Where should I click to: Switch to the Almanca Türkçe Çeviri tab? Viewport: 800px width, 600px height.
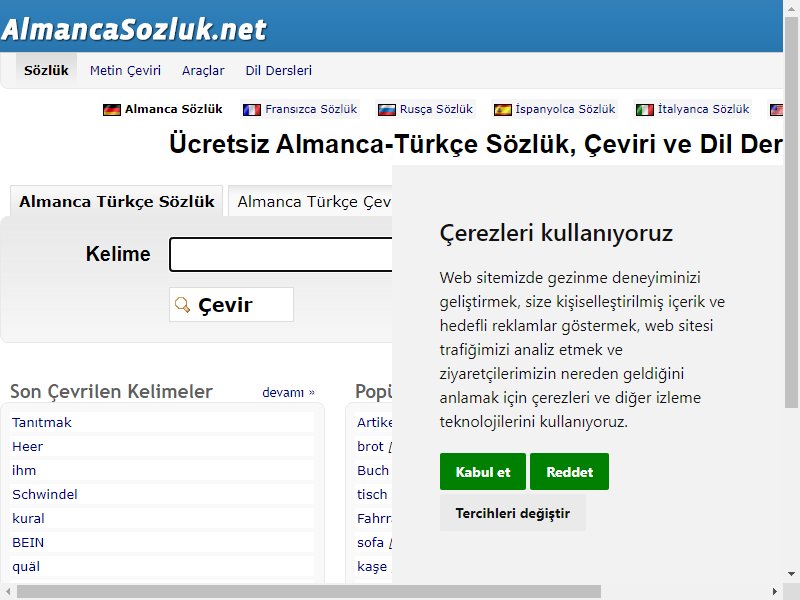(x=311, y=201)
